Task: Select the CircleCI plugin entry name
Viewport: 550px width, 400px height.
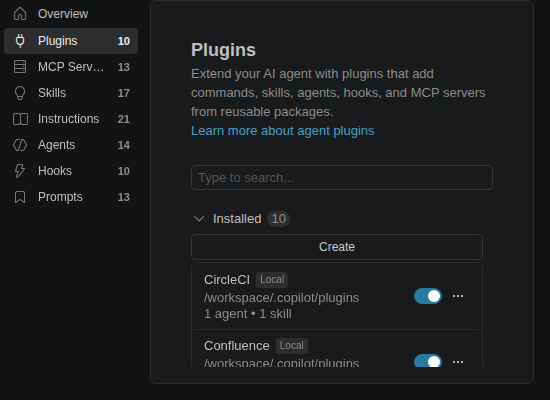Action: [x=227, y=280]
